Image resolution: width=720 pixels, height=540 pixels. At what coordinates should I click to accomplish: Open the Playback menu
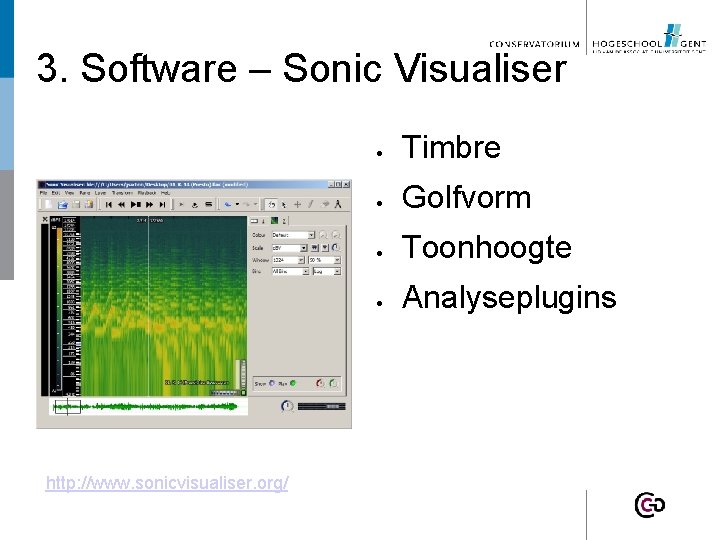147,193
